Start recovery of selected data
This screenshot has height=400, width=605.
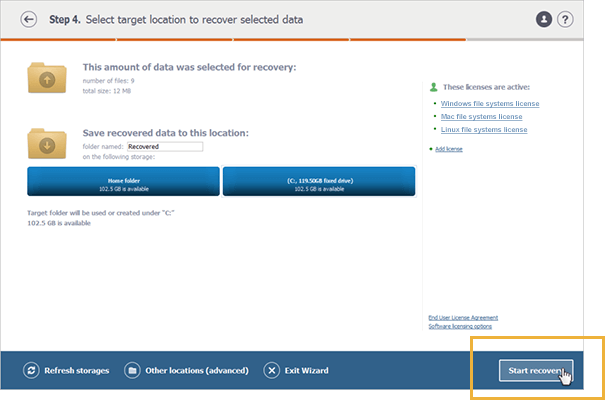(x=536, y=371)
